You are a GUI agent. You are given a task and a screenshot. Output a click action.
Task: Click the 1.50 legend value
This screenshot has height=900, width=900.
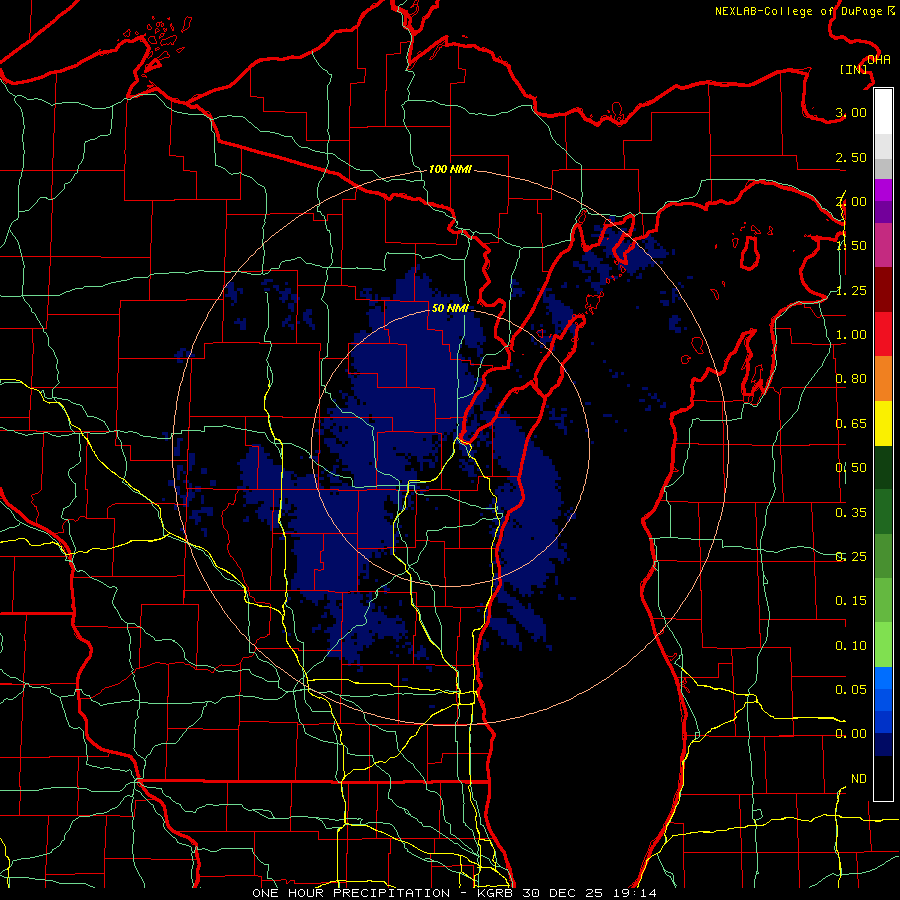pos(851,246)
